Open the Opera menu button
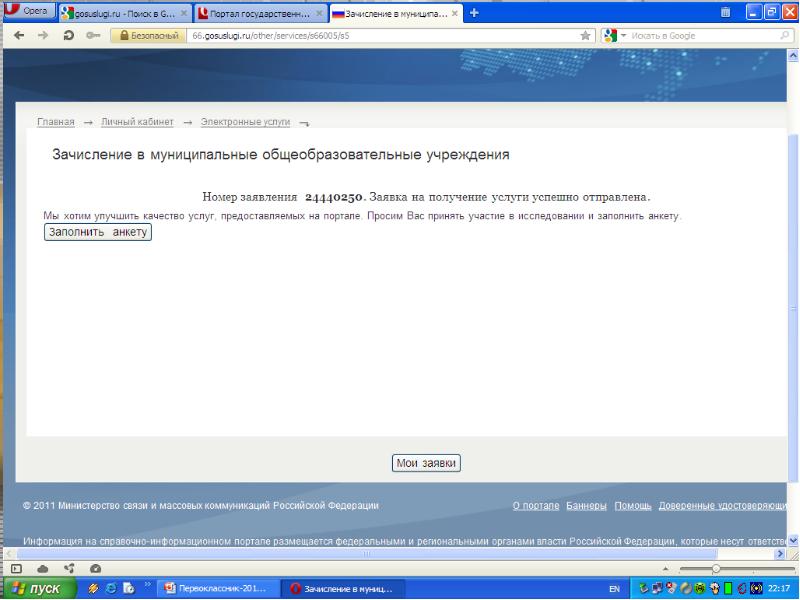Image resolution: width=800 pixels, height=600 pixels. (28, 12)
